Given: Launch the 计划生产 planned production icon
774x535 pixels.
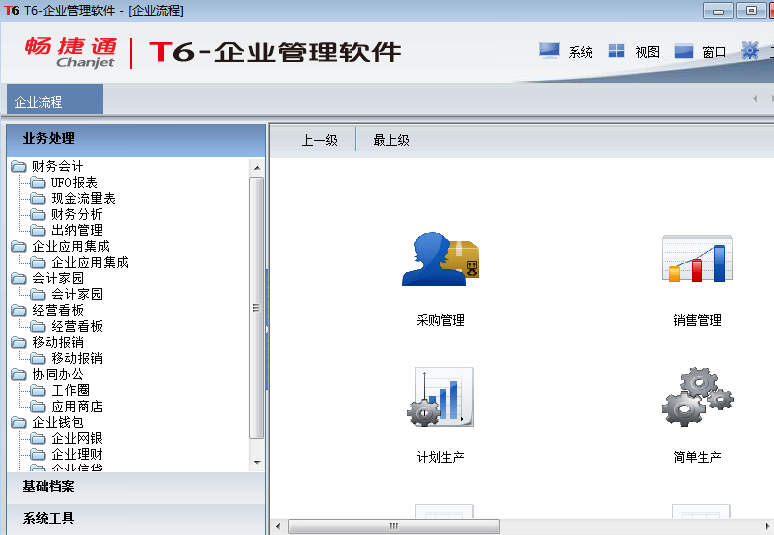Looking at the screenshot, I should coord(441,397).
